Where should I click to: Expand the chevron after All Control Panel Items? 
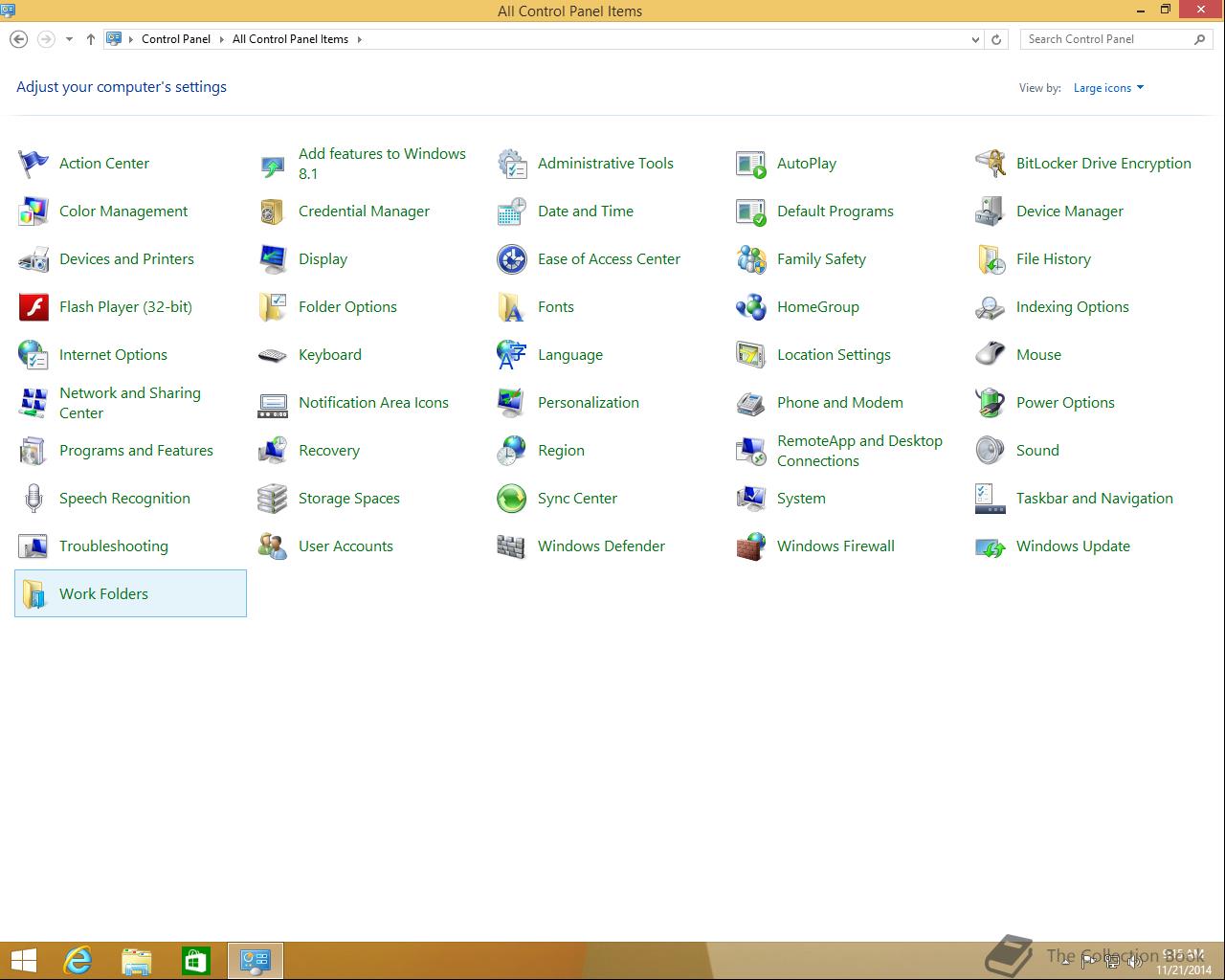tap(360, 39)
